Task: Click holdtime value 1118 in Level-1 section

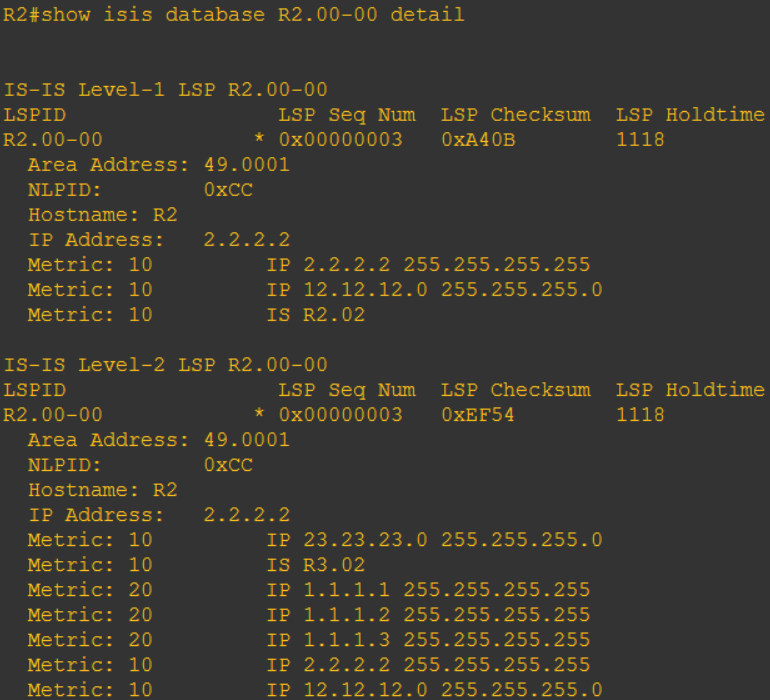Action: pos(640,140)
